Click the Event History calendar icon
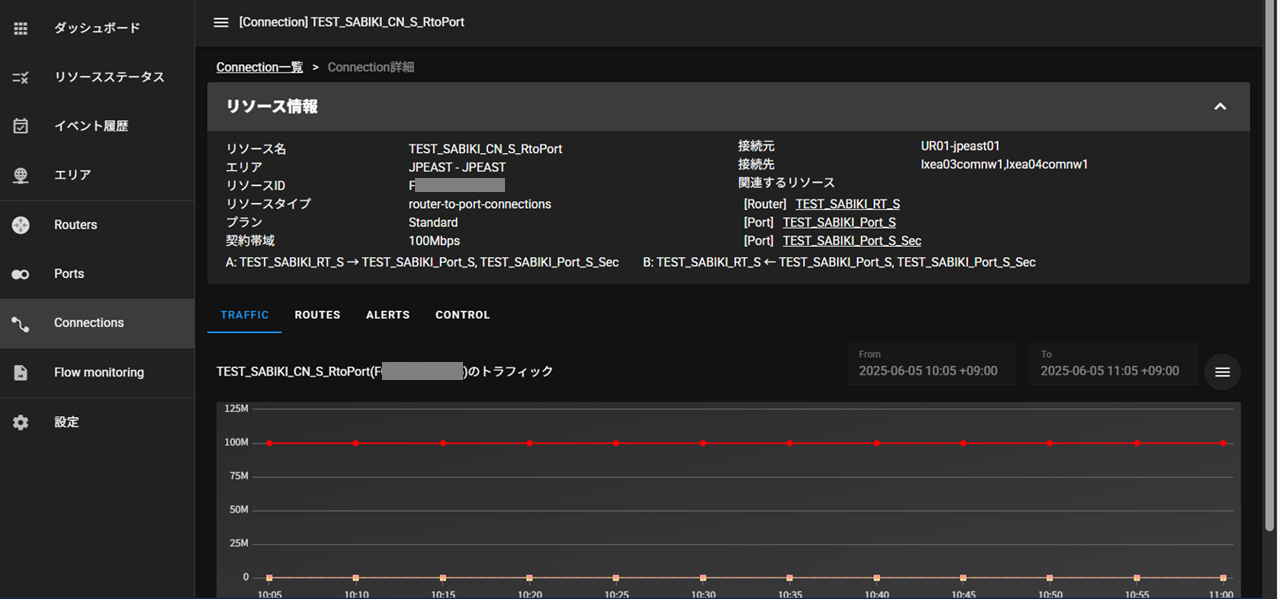 tap(21, 126)
